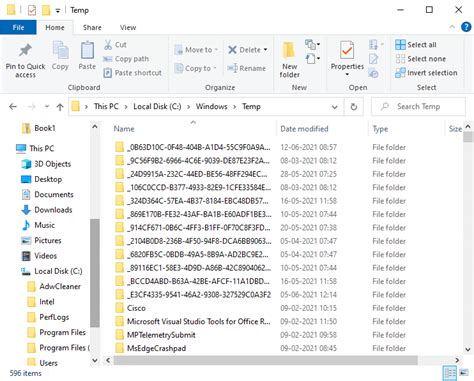Click Select none in ribbon
The height and width of the screenshot is (381, 474).
[x=420, y=59]
